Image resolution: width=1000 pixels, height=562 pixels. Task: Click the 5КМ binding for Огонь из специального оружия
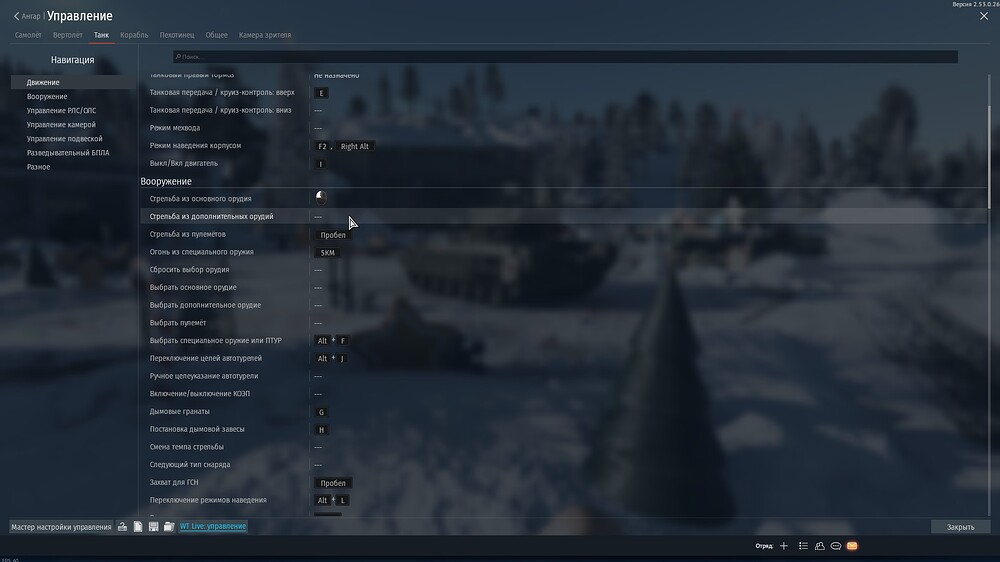pyautogui.click(x=327, y=253)
